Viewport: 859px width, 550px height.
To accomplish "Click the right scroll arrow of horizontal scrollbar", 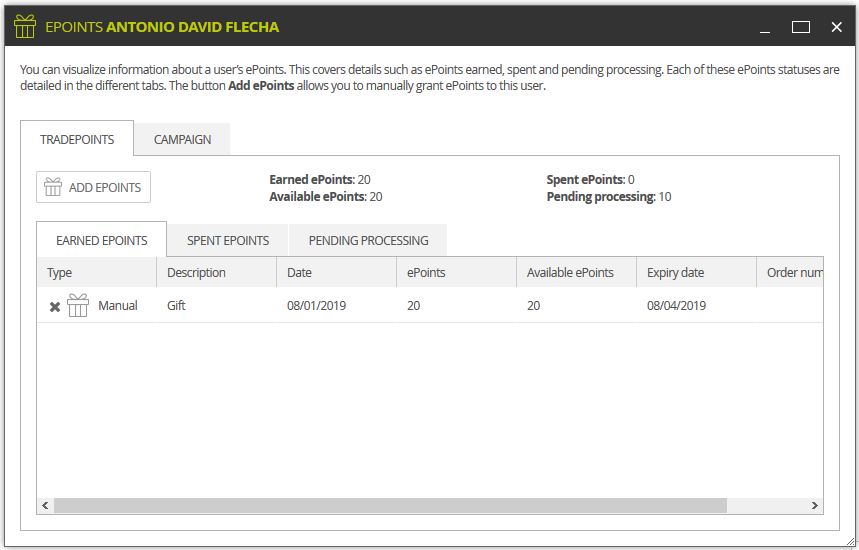I will pyautogui.click(x=815, y=505).
